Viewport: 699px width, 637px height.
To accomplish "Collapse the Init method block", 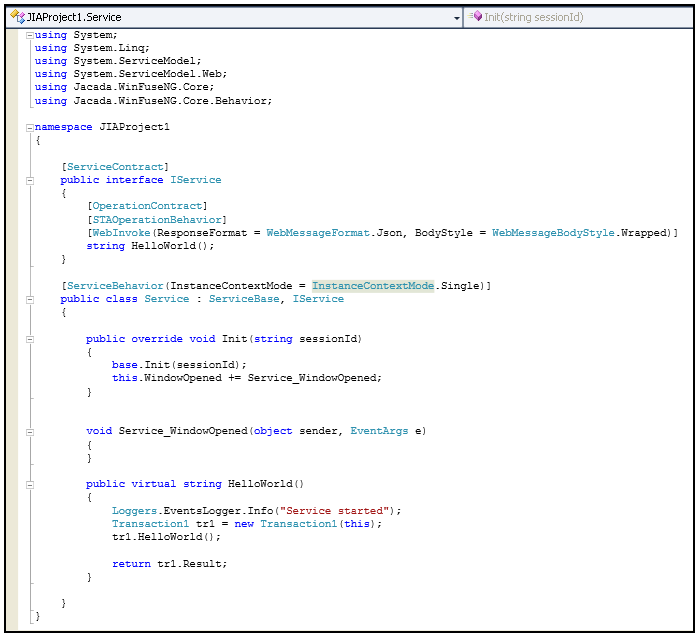I will coord(30,339).
